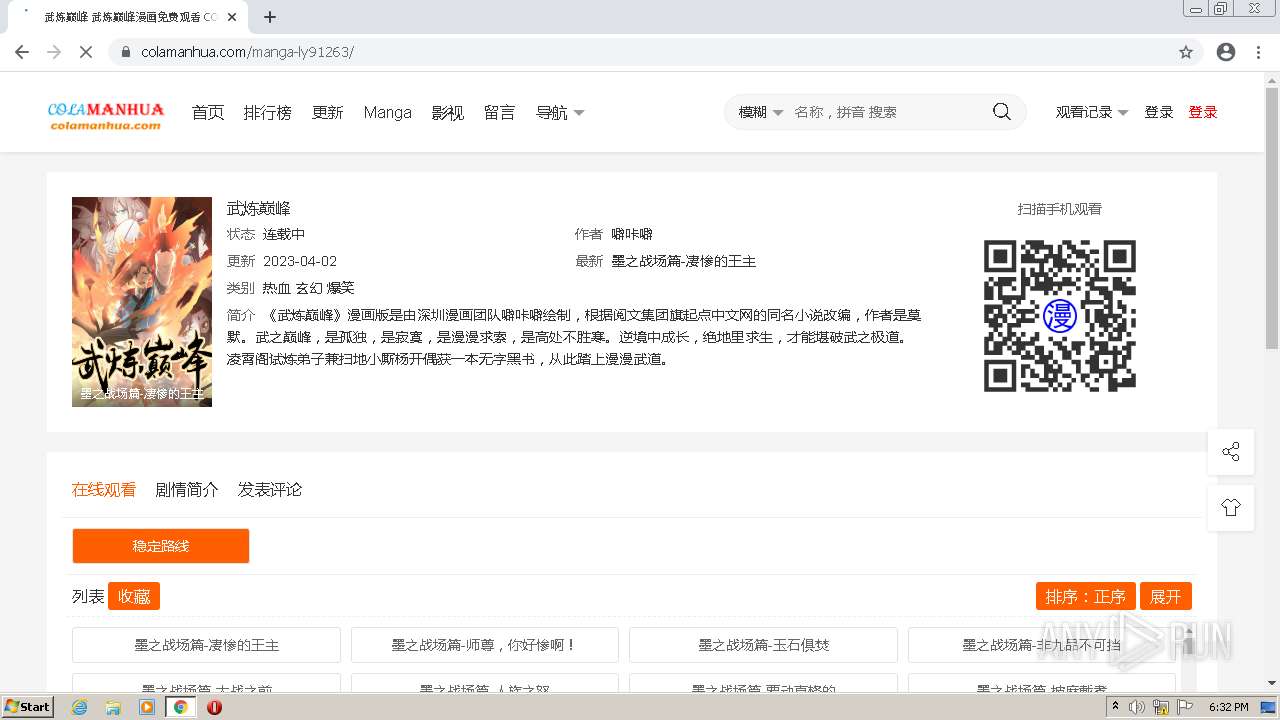
Task: Open chapter 墨之战场篇-凄惨的王主 in list
Action: coord(206,645)
